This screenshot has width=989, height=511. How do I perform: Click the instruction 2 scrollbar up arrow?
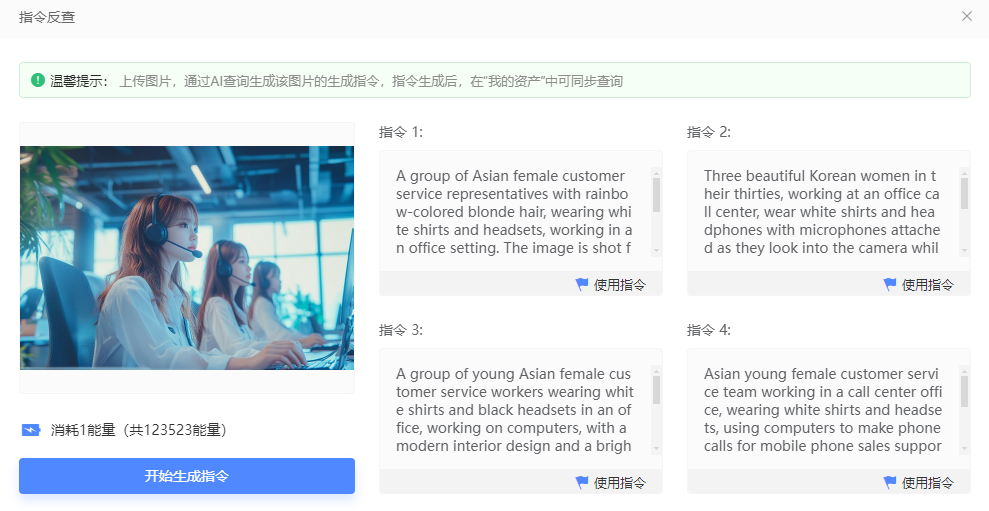click(964, 173)
